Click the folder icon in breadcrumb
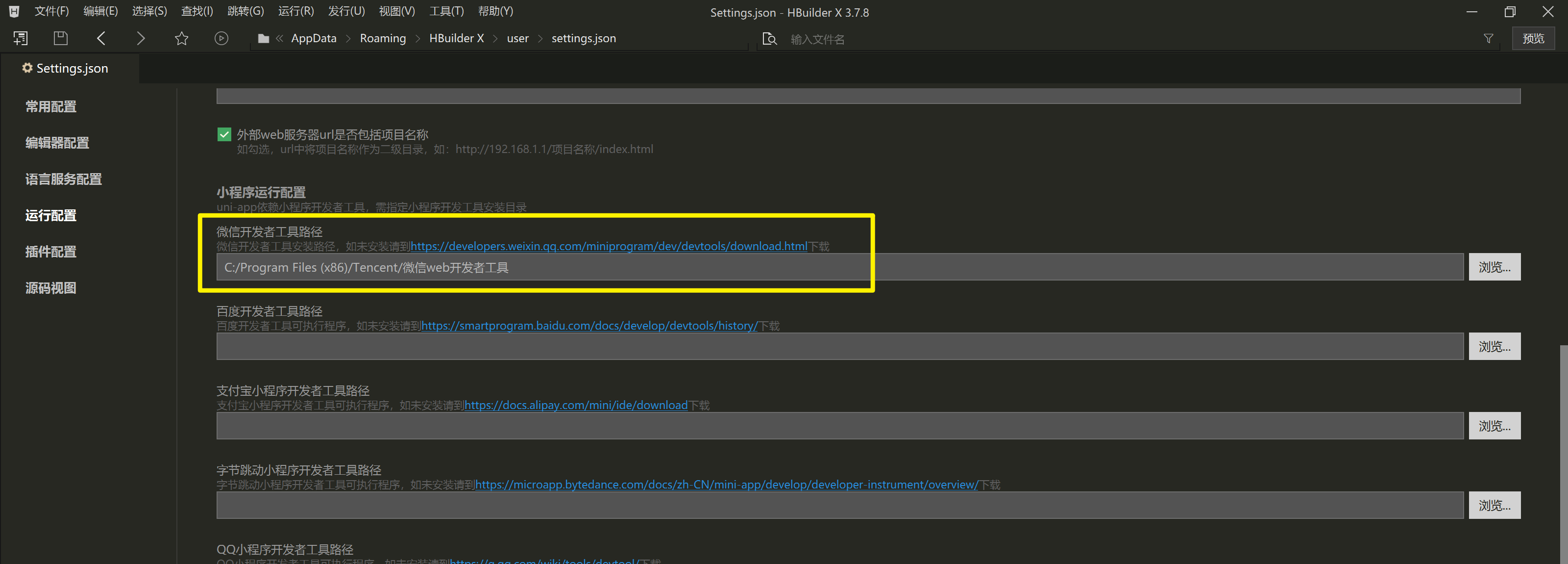The image size is (1568, 564). (264, 38)
